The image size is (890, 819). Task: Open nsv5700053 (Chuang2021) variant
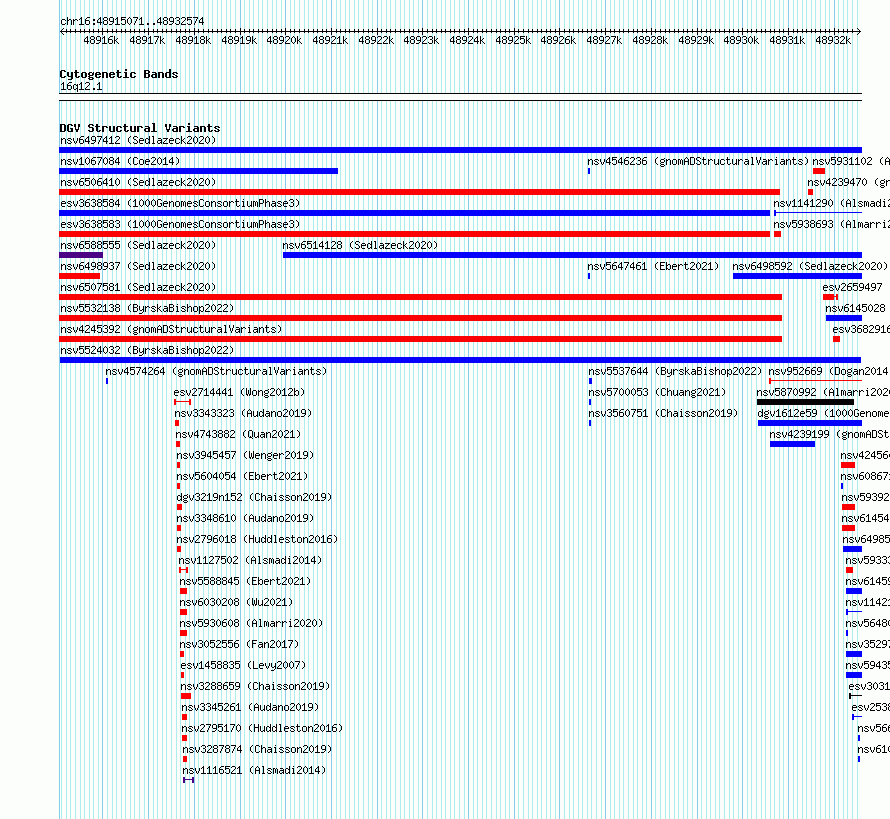pyautogui.click(x=657, y=392)
